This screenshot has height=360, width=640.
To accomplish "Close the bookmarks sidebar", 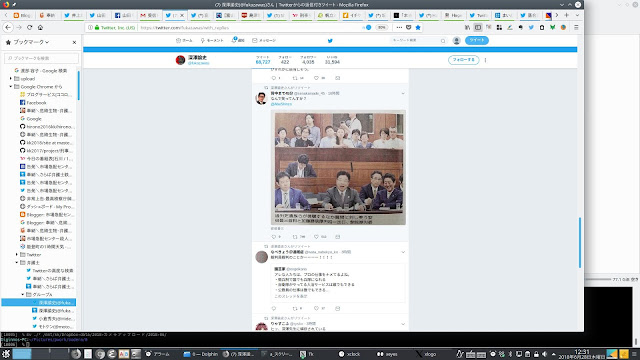I will click(74, 42).
